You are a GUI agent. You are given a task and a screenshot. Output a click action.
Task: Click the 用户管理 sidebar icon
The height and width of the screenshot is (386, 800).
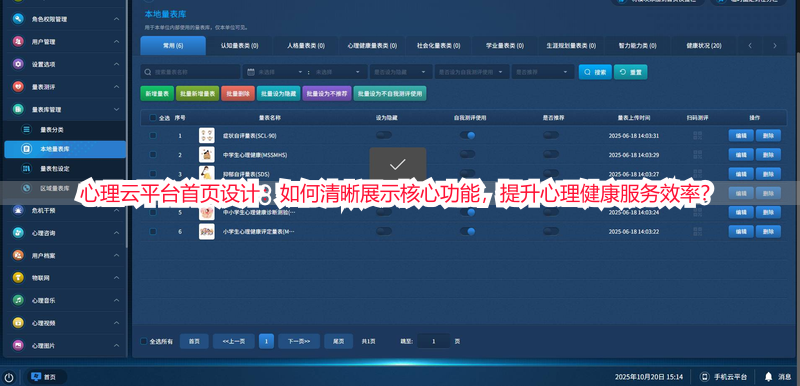point(18,41)
